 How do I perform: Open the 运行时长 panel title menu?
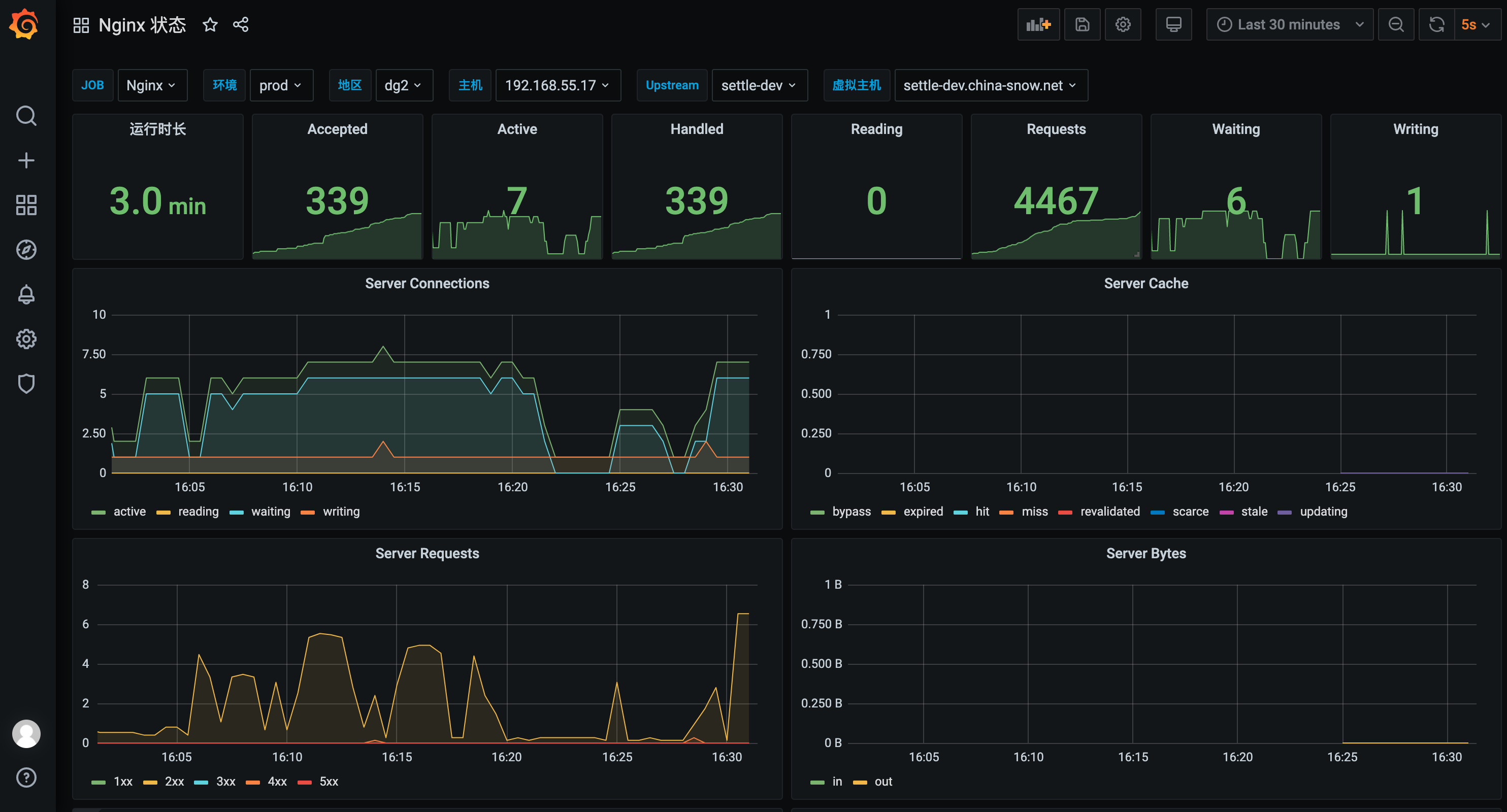coord(158,129)
